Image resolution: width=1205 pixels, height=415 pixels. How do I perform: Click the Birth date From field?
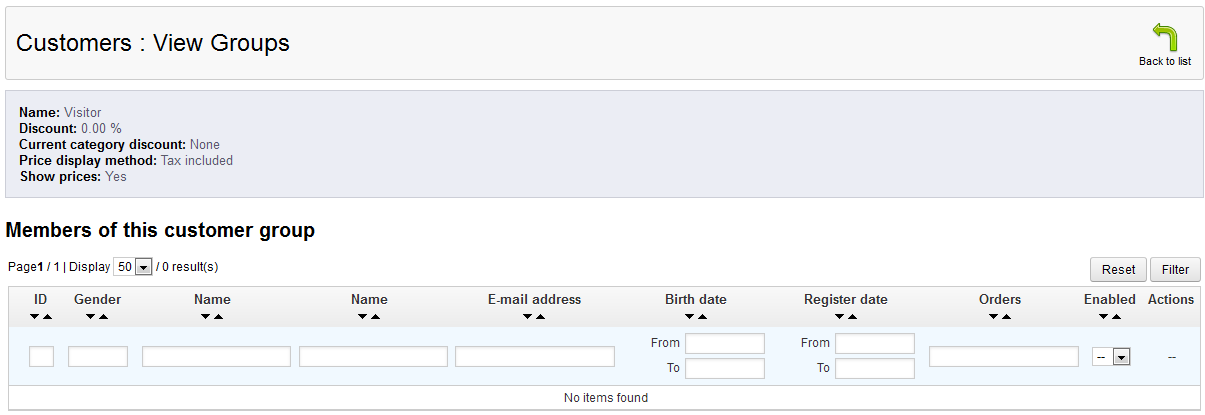click(x=725, y=344)
